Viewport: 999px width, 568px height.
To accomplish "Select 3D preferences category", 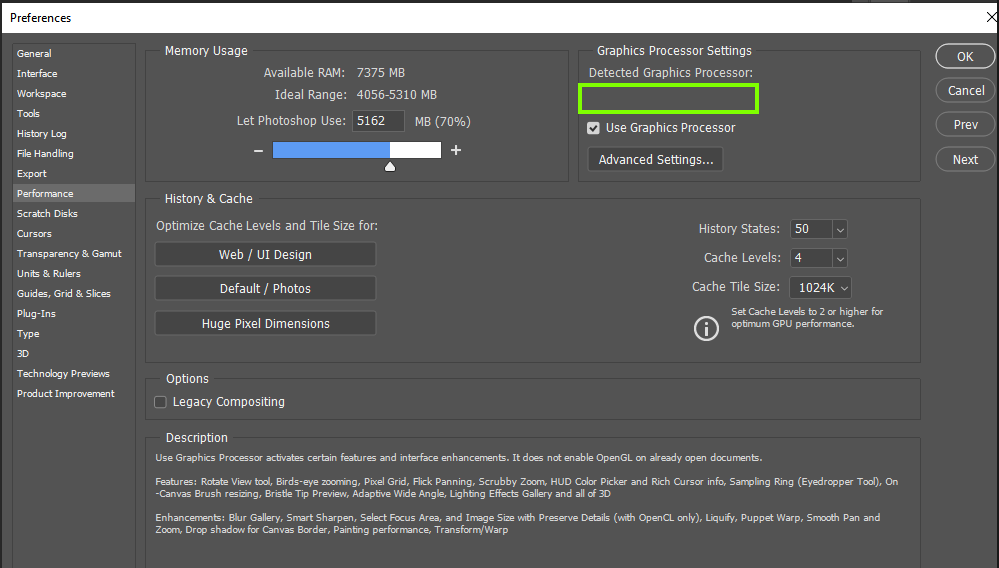I will click(x=23, y=353).
